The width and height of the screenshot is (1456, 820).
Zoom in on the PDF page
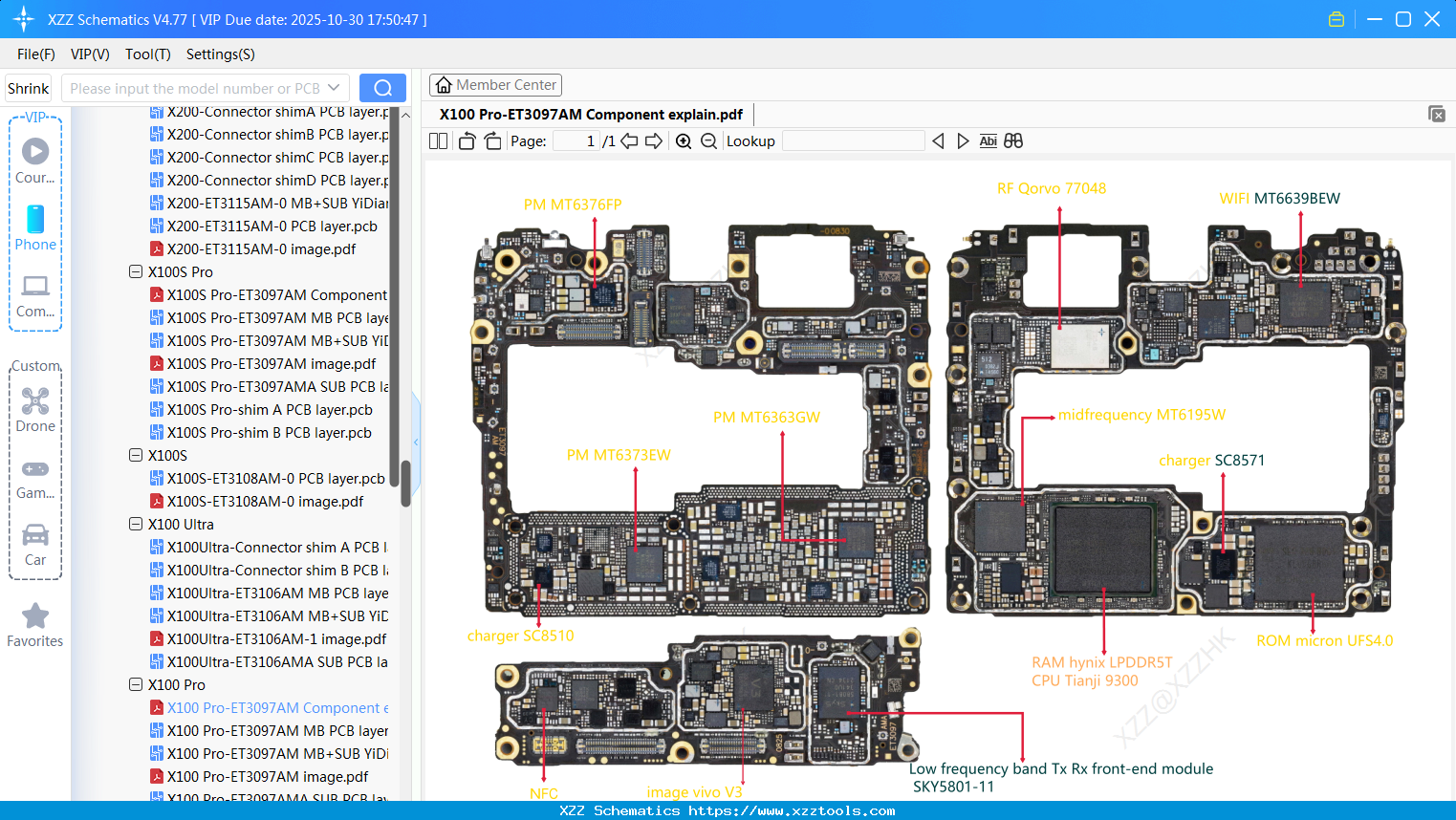(684, 140)
